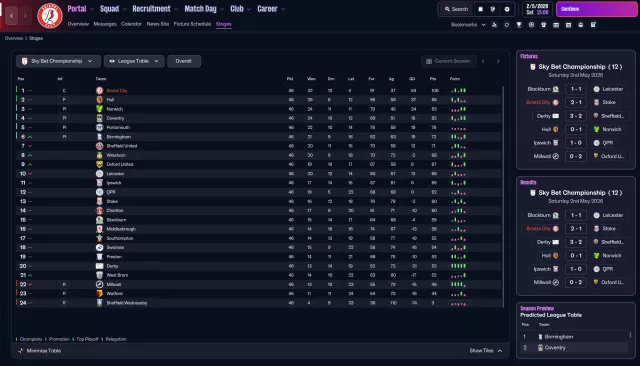Image resolution: width=640 pixels, height=366 pixels.
Task: Click the Coventry crest in league table
Action: 99,118
